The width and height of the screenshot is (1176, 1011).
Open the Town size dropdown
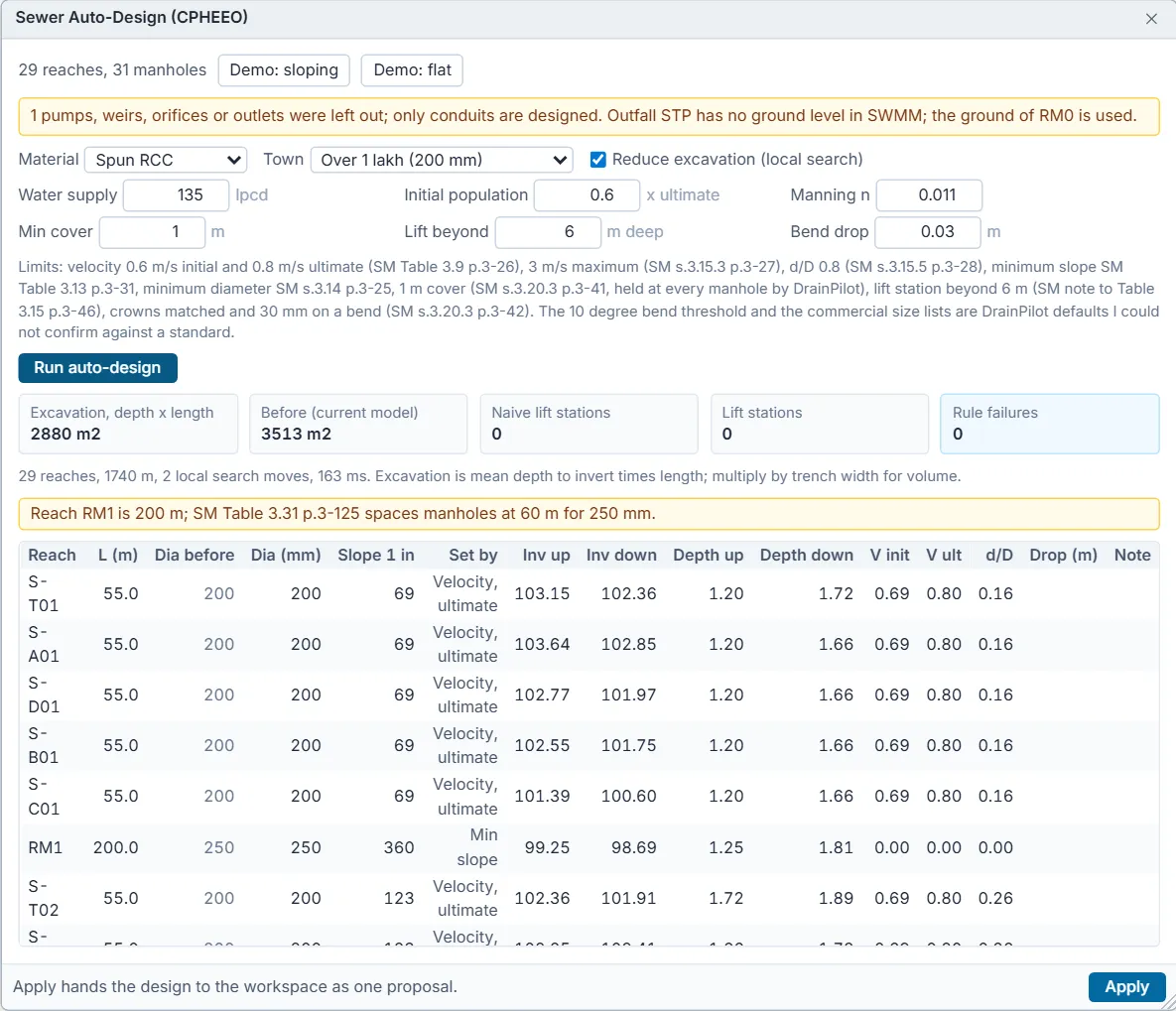tap(442, 160)
